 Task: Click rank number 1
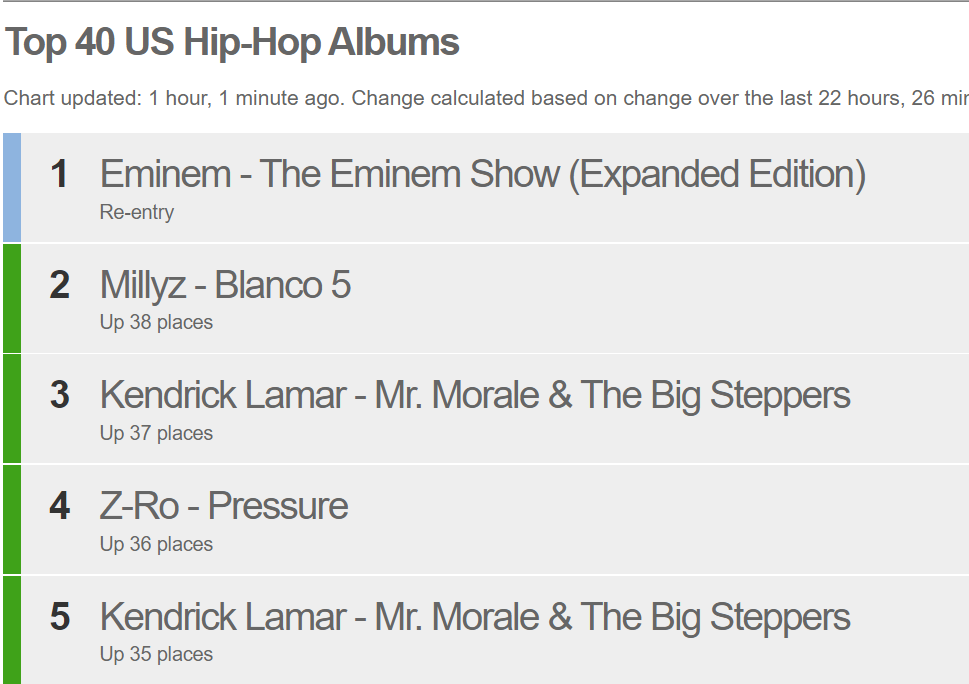click(59, 174)
